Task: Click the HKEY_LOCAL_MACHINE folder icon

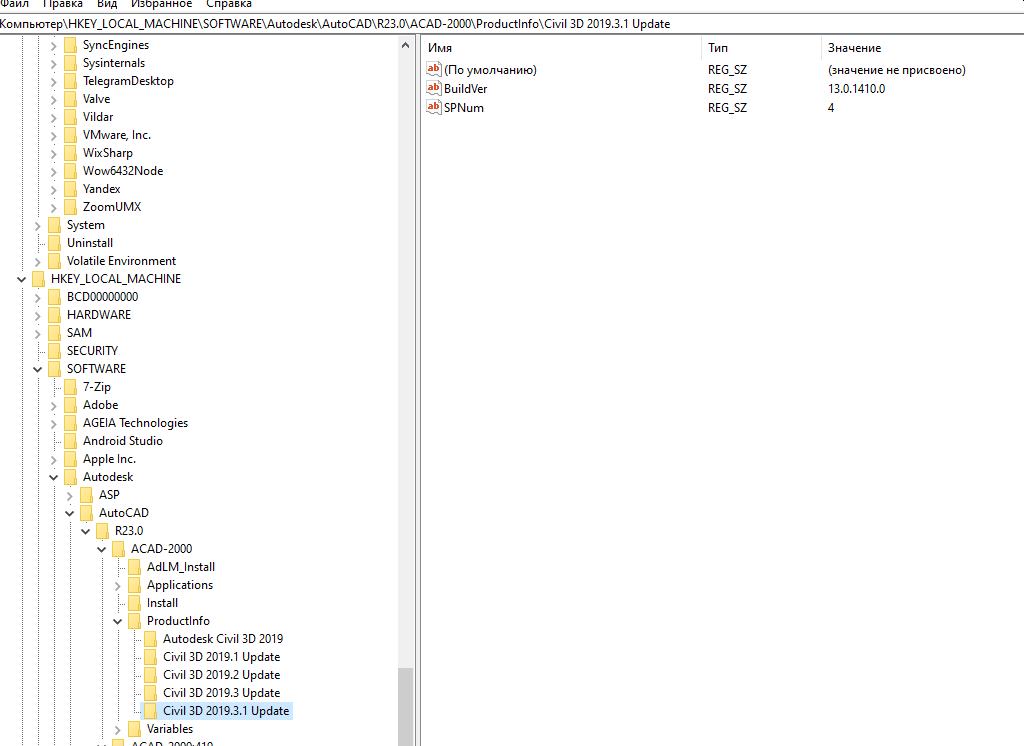Action: (x=39, y=279)
